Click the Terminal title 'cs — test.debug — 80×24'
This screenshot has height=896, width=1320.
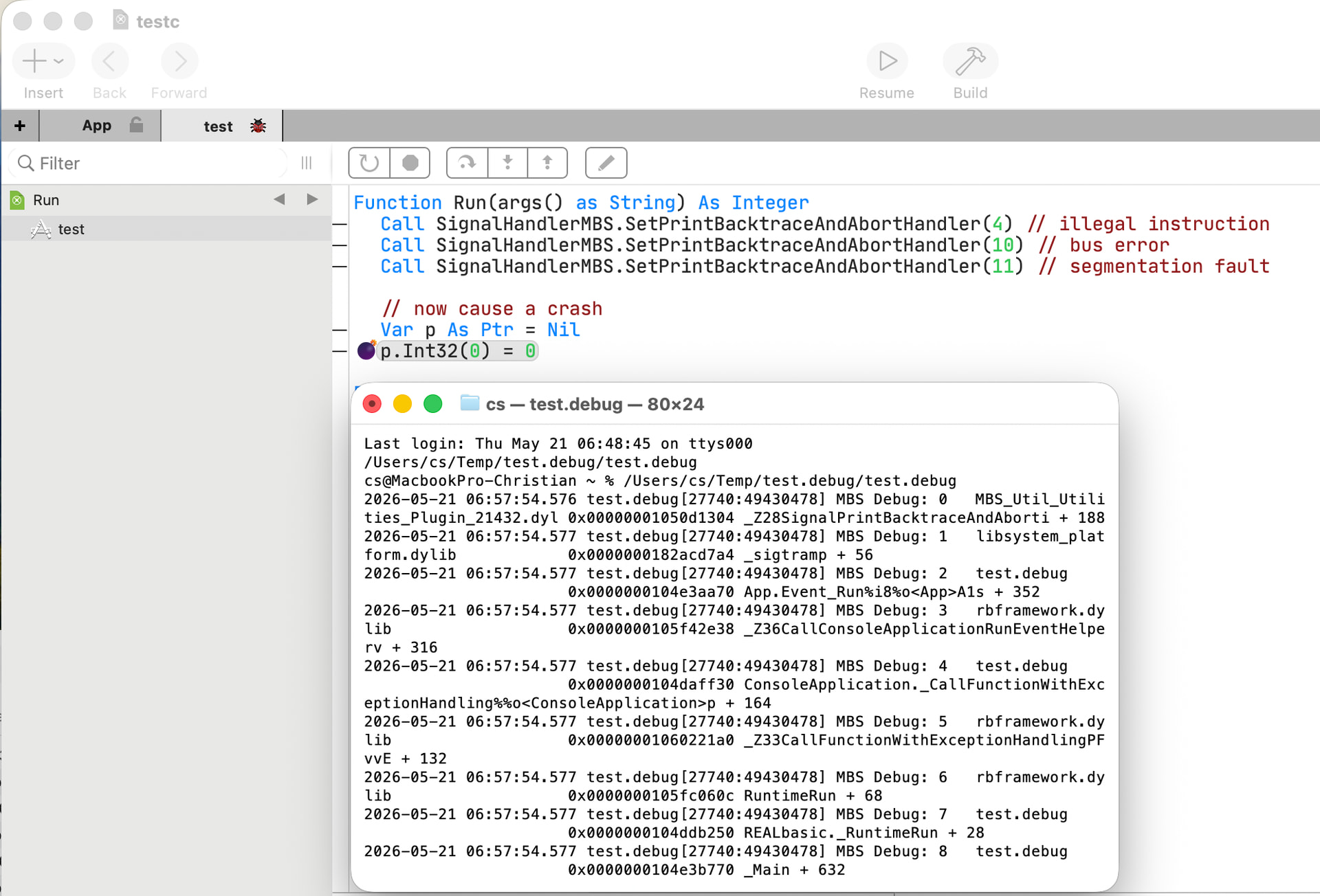tap(595, 404)
